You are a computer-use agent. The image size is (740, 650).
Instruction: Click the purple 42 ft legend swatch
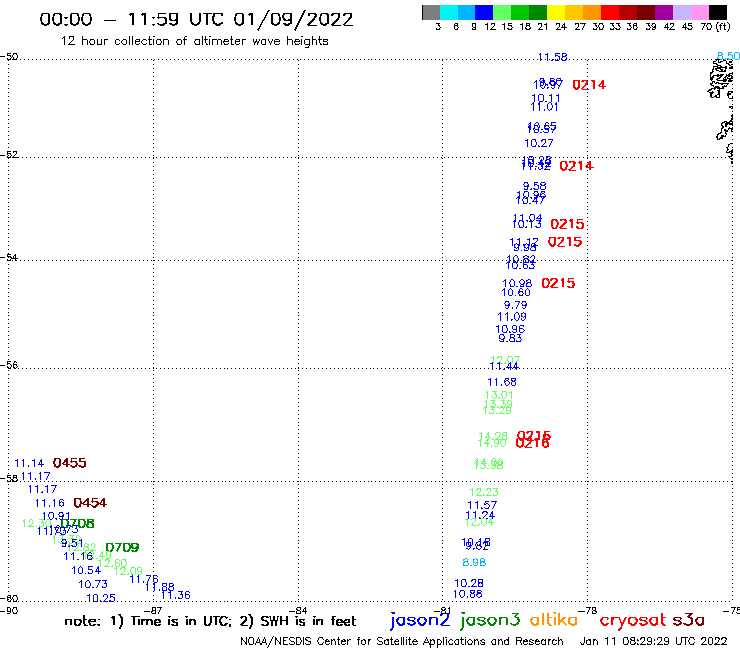click(664, 12)
